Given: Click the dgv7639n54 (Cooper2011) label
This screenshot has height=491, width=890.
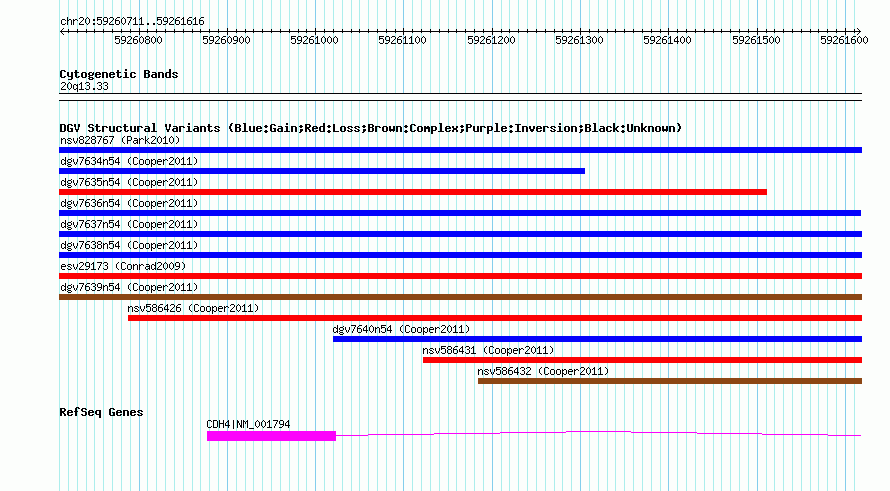Looking at the screenshot, I should (x=129, y=287).
